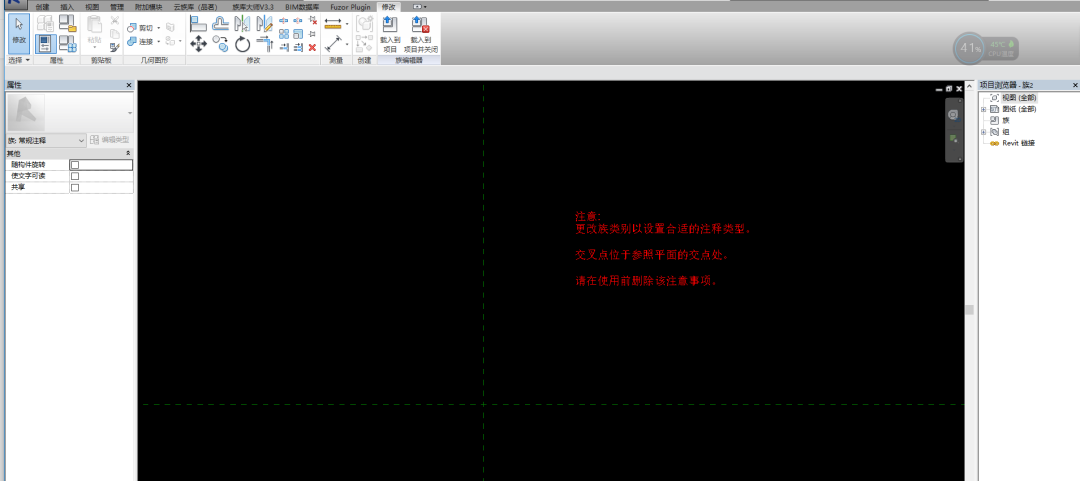This screenshot has height=481, width=1080.
Task: Switch to the 插入 ribbon tab
Action: tap(67, 7)
